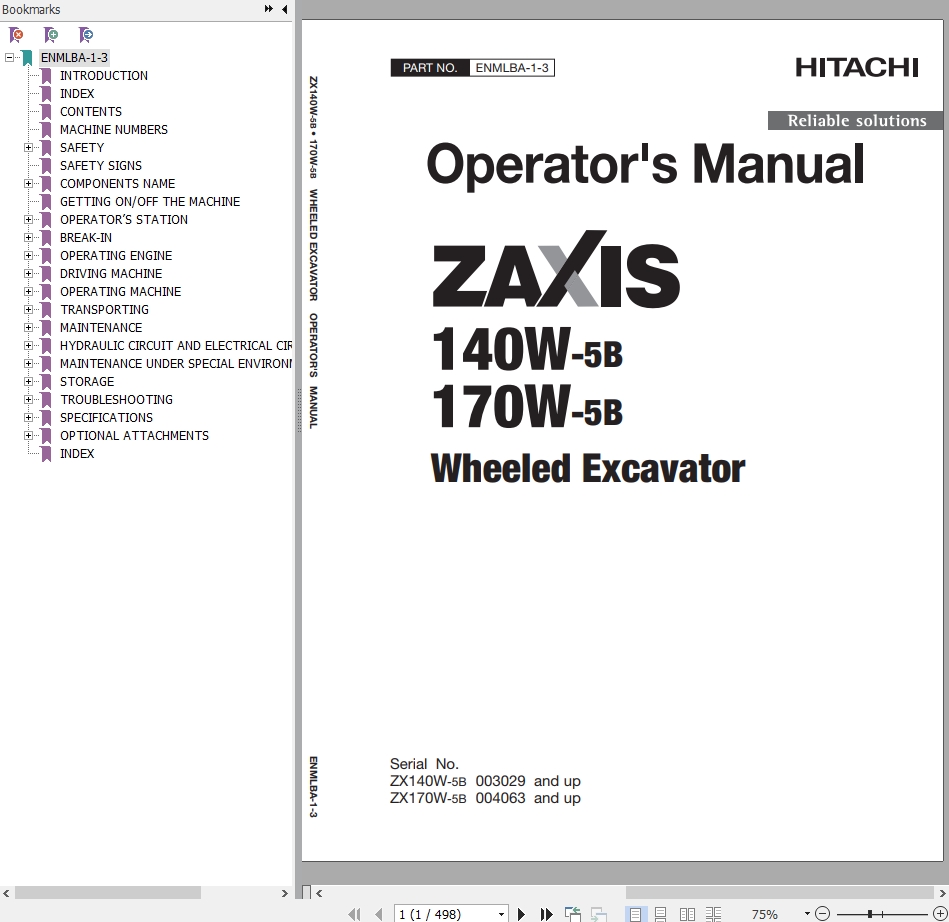This screenshot has height=922, width=949.
Task: Click the purple icon of the MAINTENANCE bookmark
Action: pos(46,328)
